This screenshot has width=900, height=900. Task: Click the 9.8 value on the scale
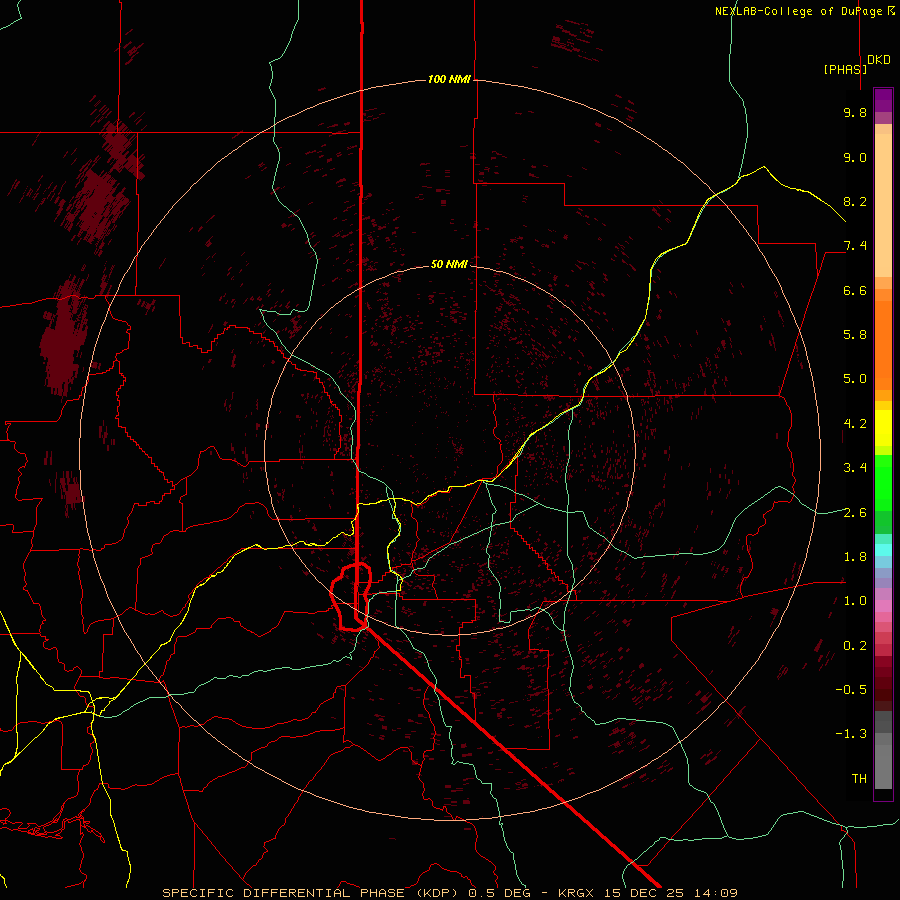click(855, 112)
